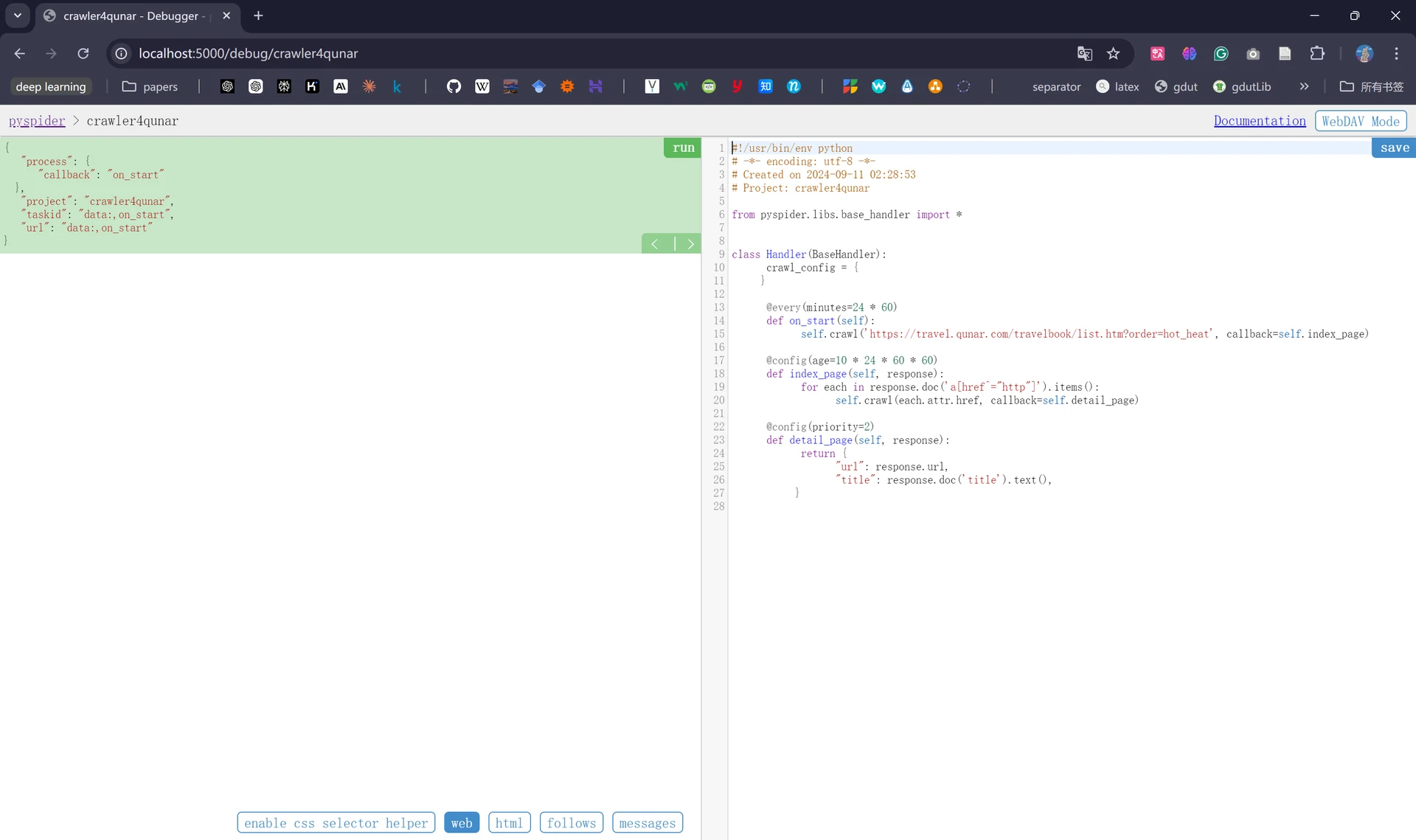This screenshot has width=1416, height=840.
Task: Open the brain-shaped extension icon
Action: tap(1189, 53)
